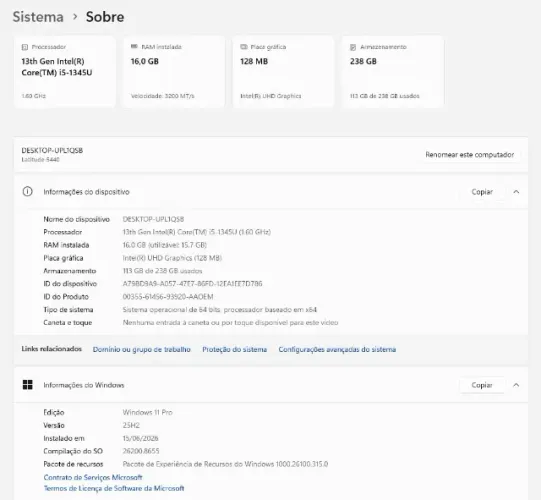Click the Armazenamento card icon

pyautogui.click(x=353, y=47)
